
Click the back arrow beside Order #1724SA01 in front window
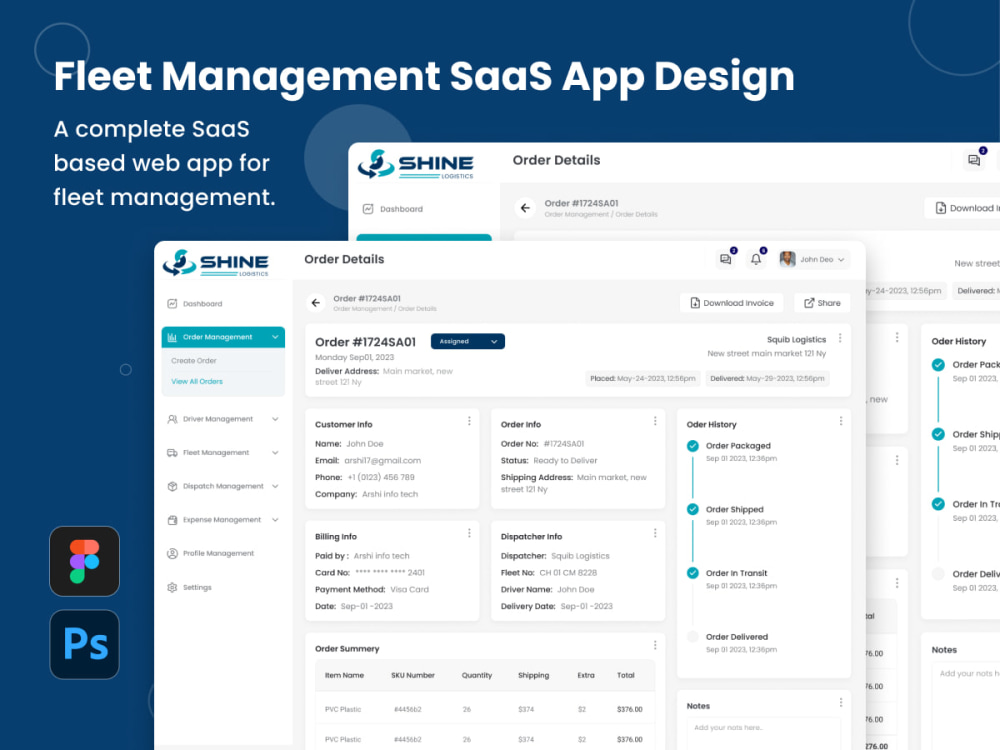point(316,303)
